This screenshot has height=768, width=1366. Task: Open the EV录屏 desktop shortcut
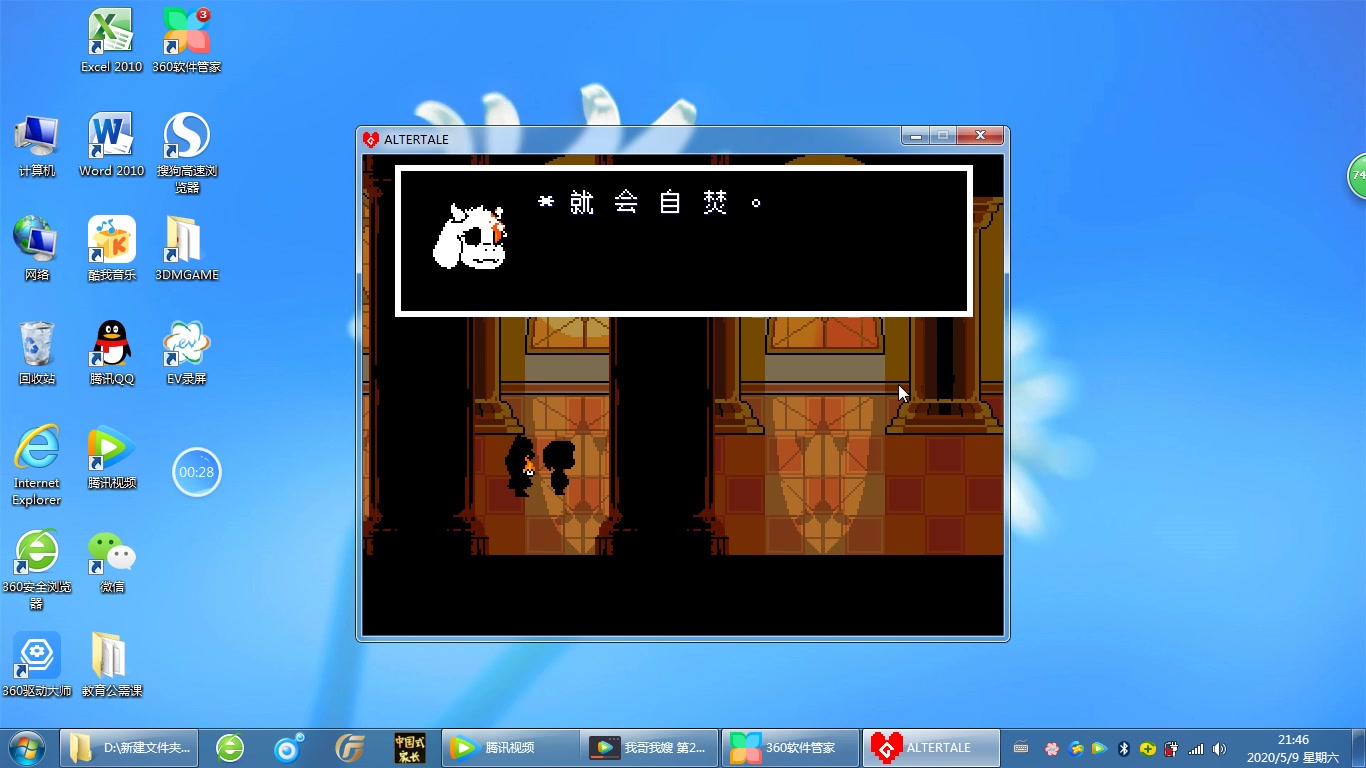(187, 353)
